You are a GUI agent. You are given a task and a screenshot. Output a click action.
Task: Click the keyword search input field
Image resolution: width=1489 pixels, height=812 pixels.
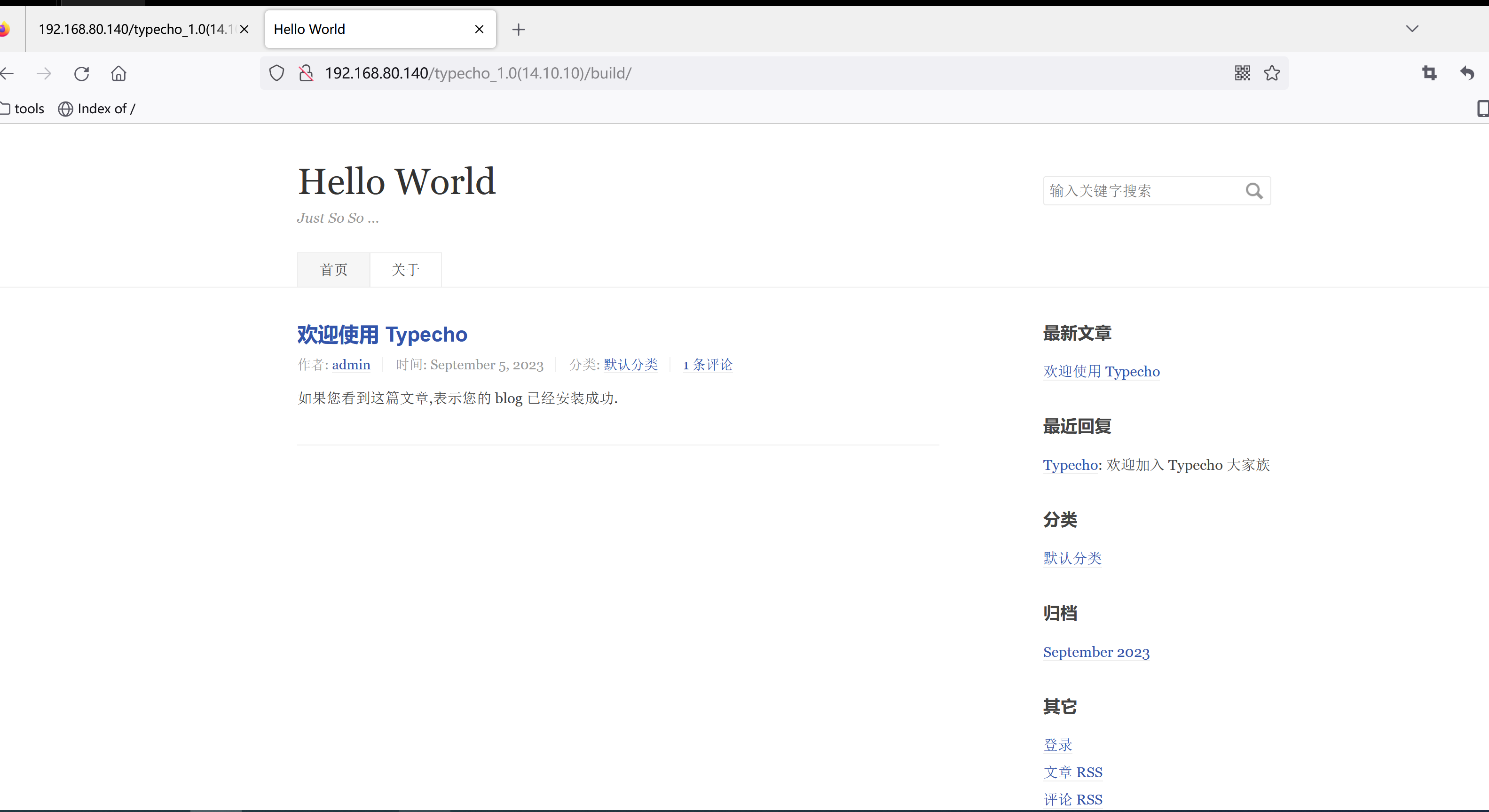pyautogui.click(x=1142, y=191)
